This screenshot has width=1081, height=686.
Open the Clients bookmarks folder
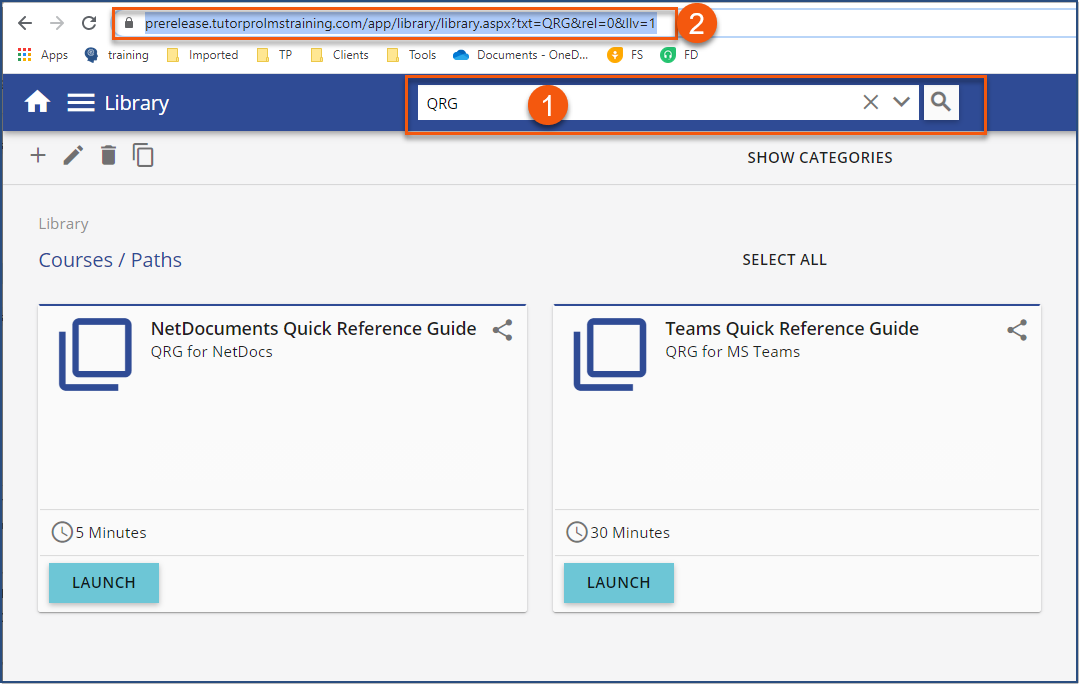pyautogui.click(x=340, y=55)
